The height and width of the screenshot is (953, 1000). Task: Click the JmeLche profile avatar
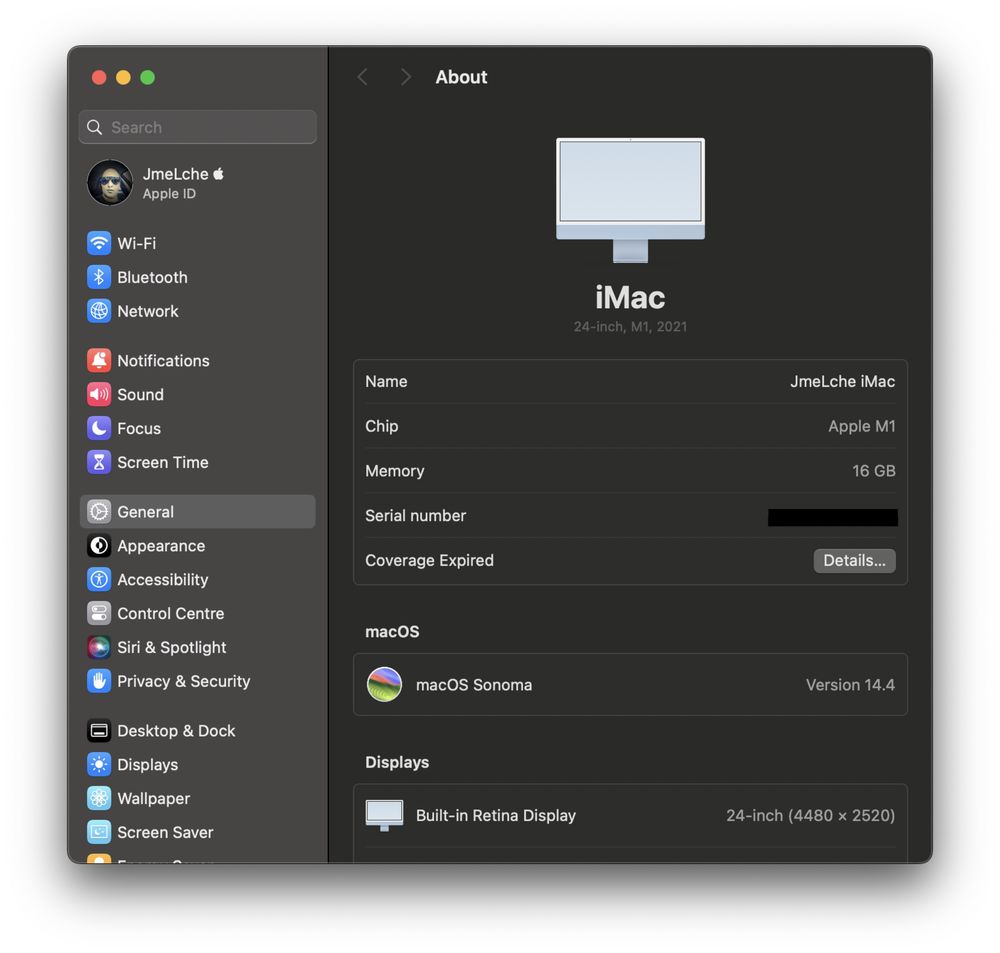[x=110, y=182]
